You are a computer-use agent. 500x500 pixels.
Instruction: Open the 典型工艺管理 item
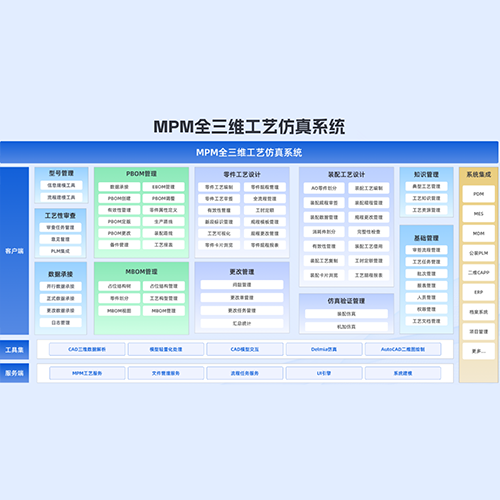pyautogui.click(x=426, y=187)
